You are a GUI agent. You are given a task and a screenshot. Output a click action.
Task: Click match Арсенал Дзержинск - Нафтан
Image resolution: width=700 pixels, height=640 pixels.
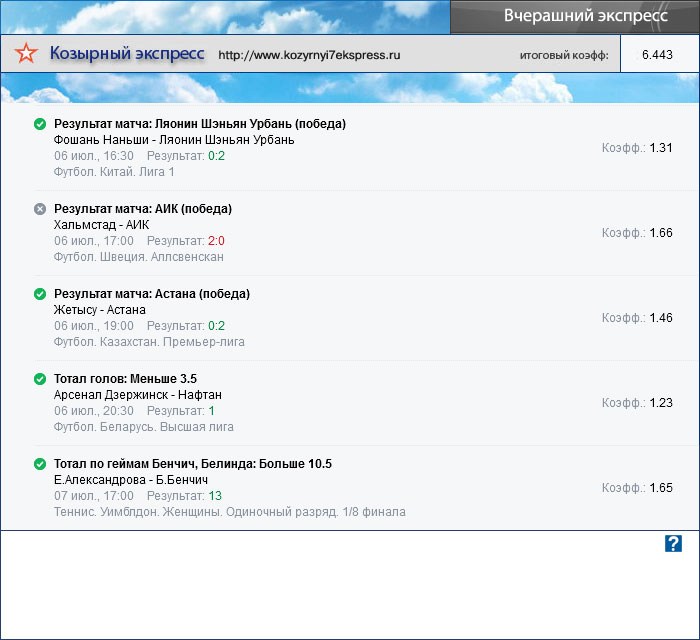pos(138,395)
